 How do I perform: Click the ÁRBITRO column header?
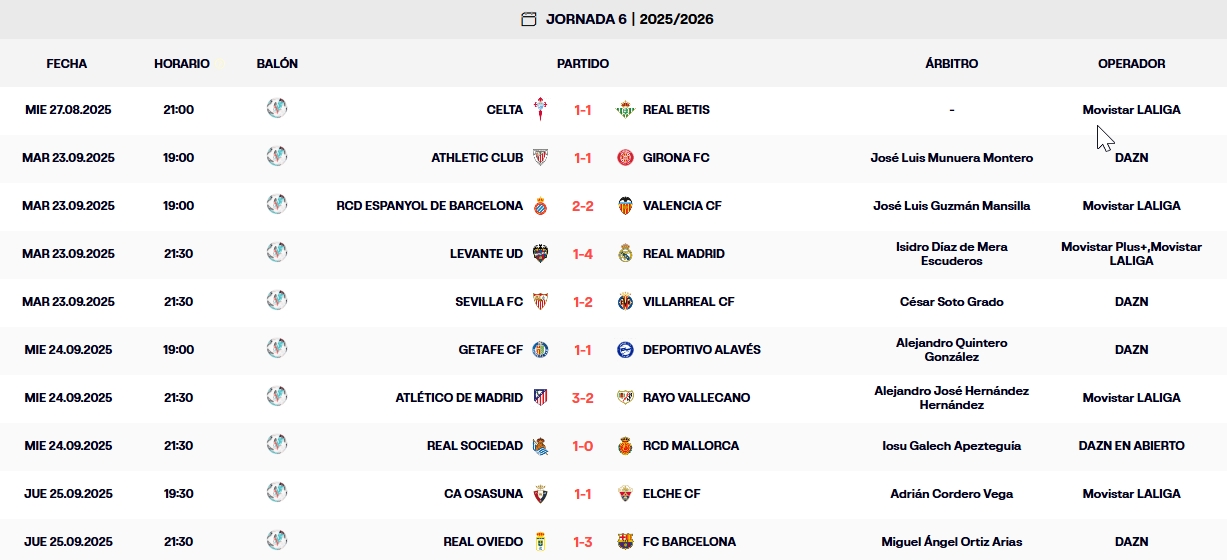click(951, 63)
